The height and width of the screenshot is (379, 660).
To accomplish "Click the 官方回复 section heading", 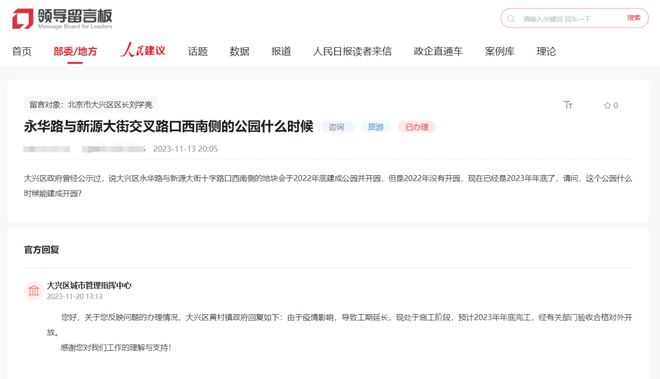I will click(x=41, y=250).
